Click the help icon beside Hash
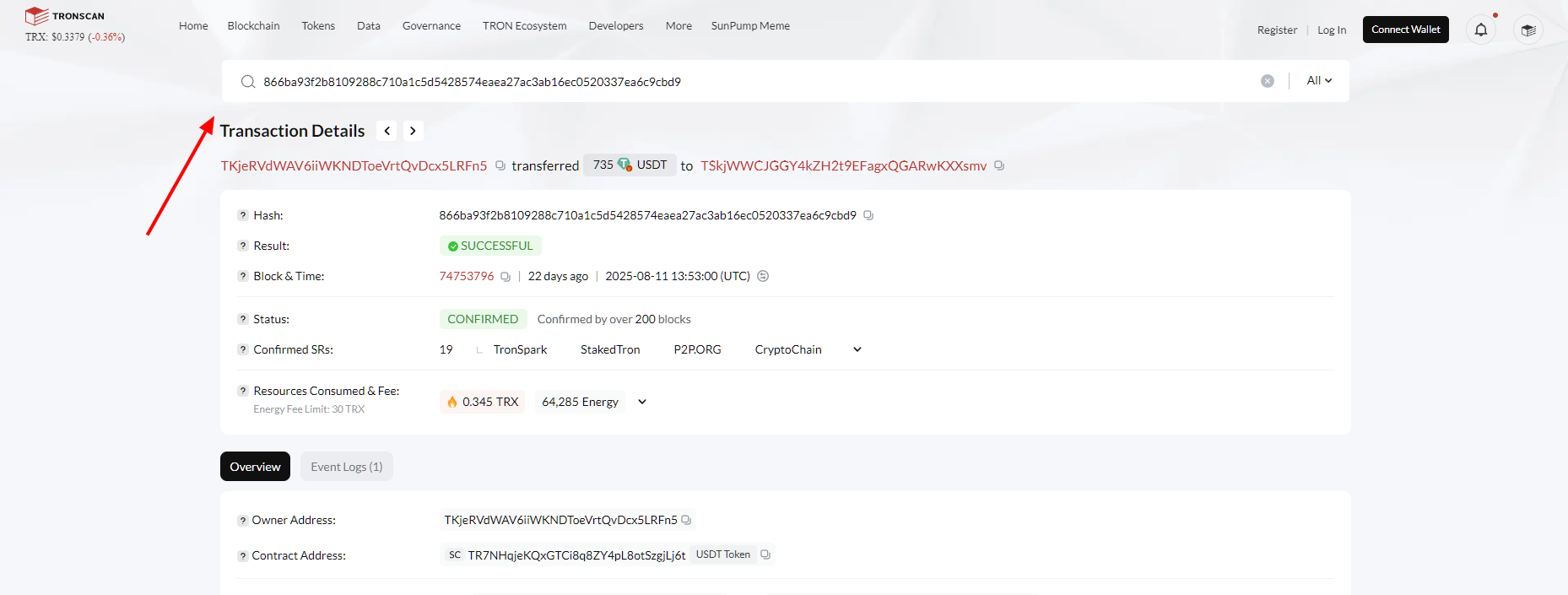Viewport: 1568px width, 595px height. tap(243, 215)
